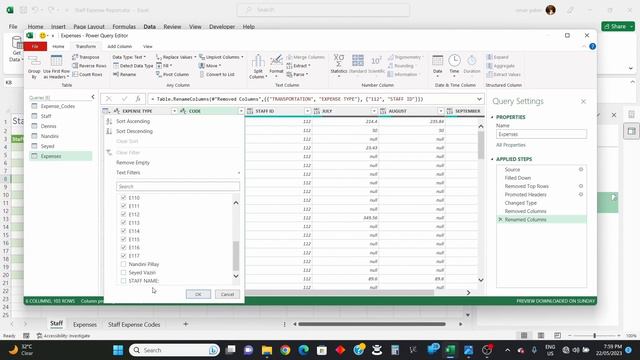
Task: Switch to the Power Query View tab
Action: tap(147, 47)
